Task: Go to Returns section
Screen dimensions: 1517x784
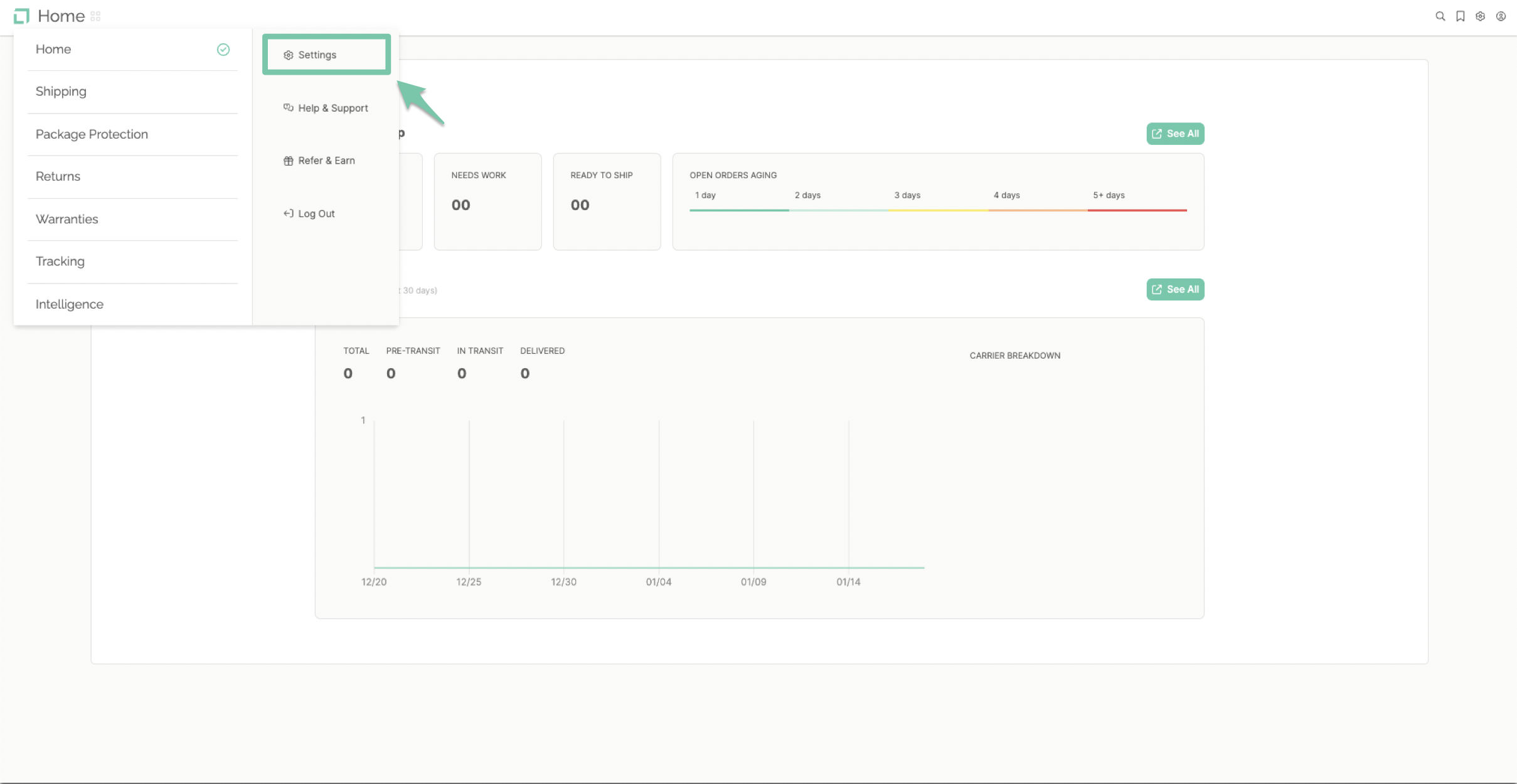Action: pos(132,176)
